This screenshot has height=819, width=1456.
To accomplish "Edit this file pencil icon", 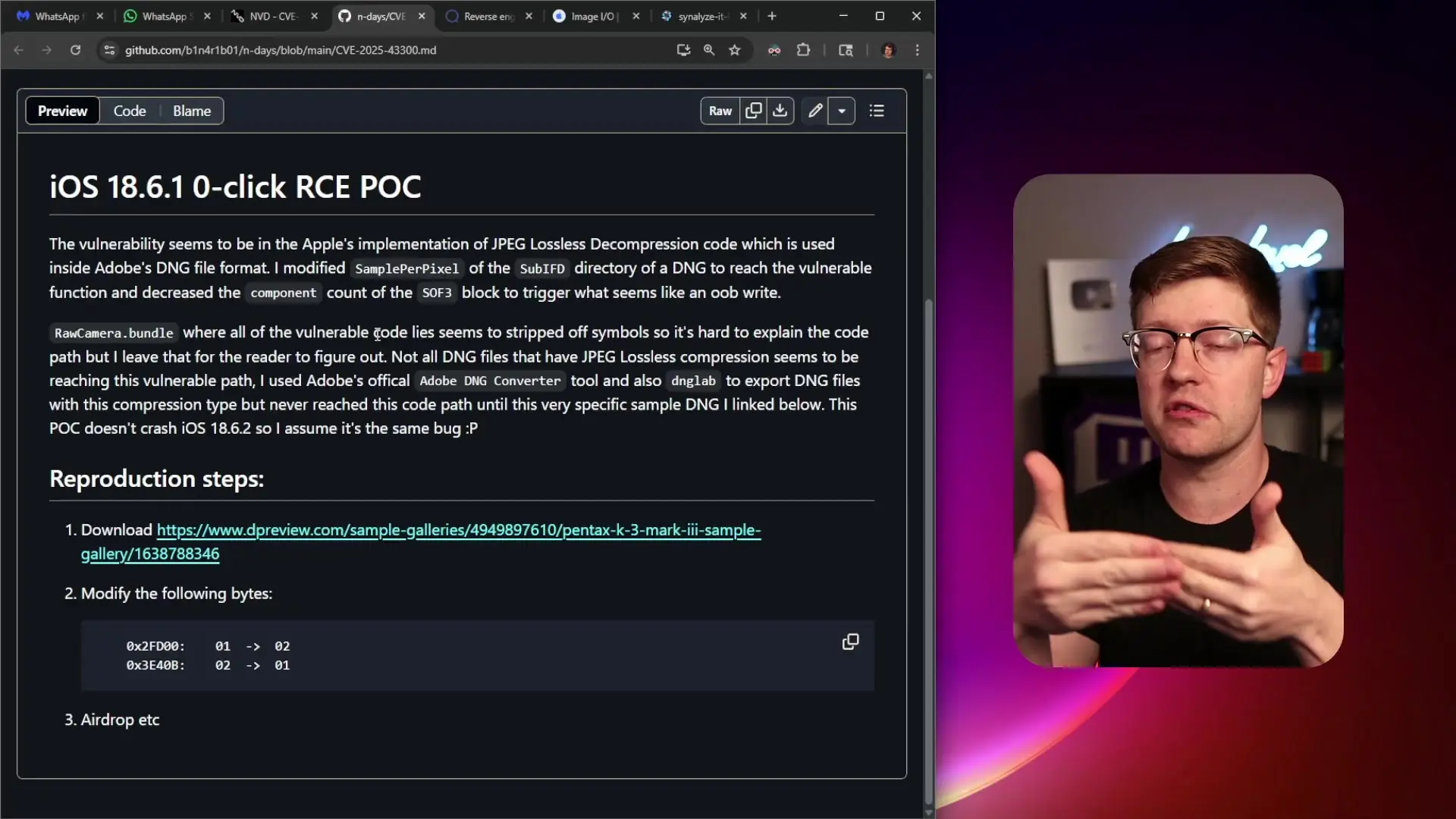I will [815, 111].
